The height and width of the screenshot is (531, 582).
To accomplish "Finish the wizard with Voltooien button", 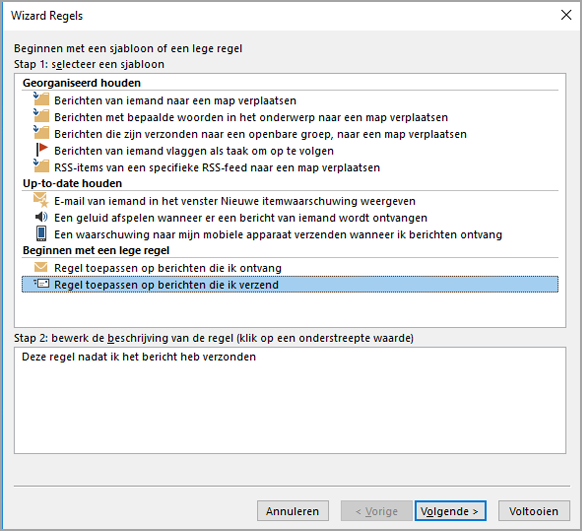I will 534,511.
